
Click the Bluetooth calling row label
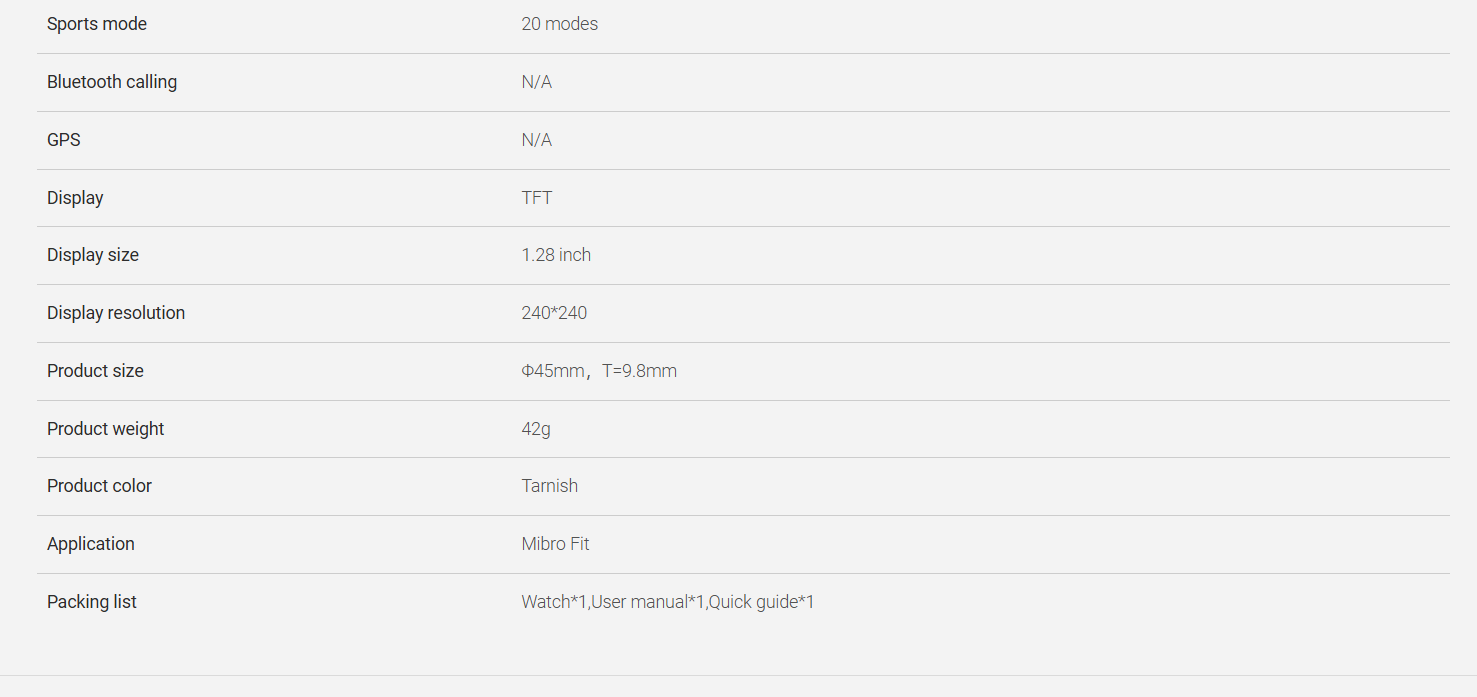pos(112,82)
